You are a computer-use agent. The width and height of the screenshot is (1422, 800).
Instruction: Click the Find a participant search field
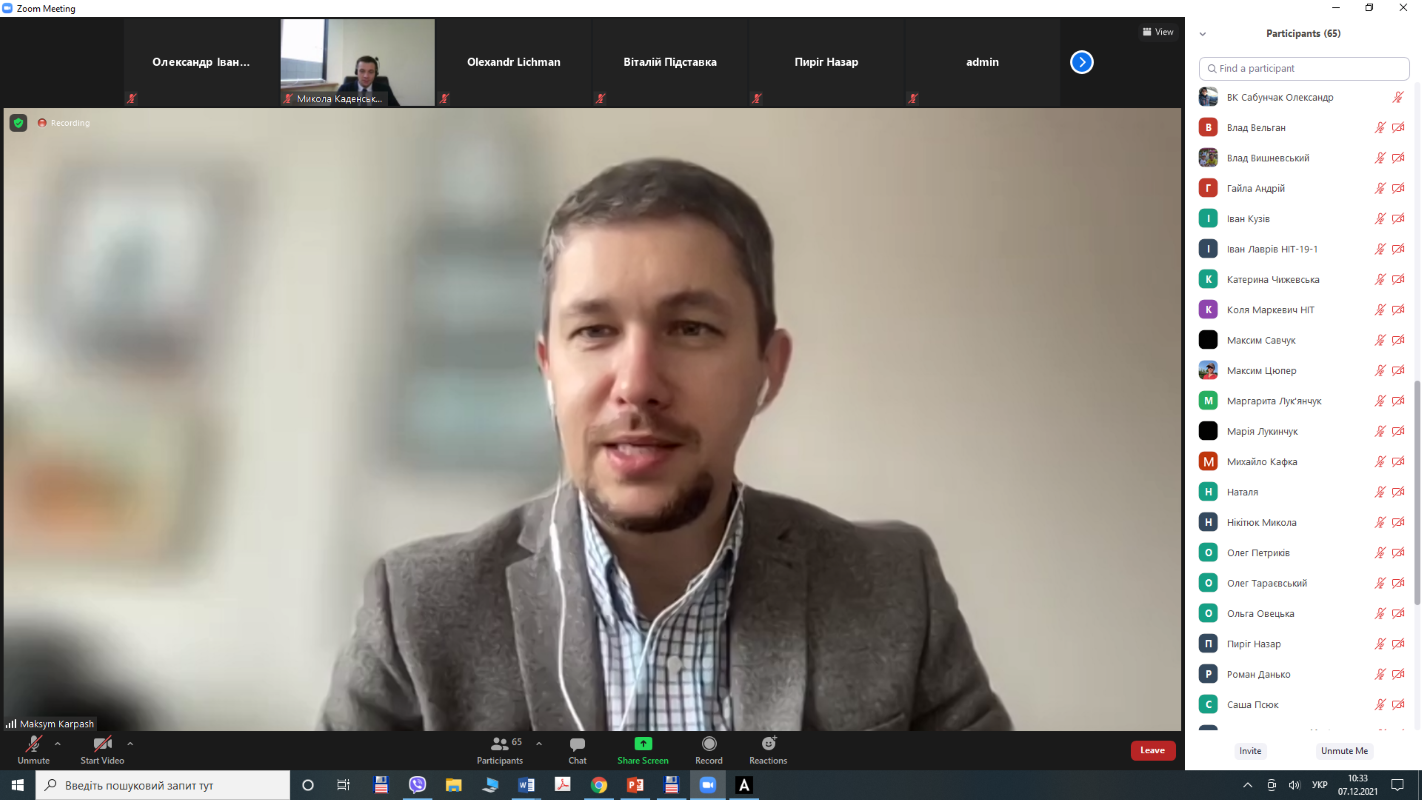tap(1304, 69)
